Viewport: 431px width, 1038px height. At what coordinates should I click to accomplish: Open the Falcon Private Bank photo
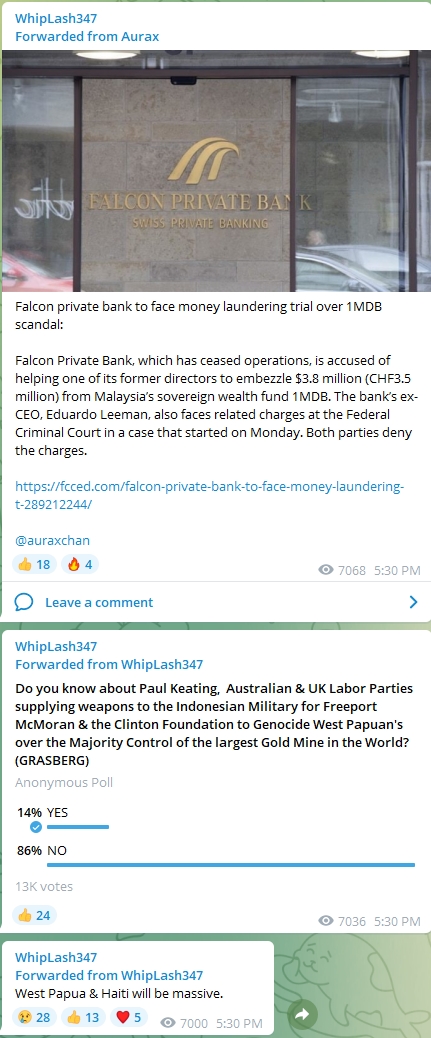pyautogui.click(x=215, y=170)
